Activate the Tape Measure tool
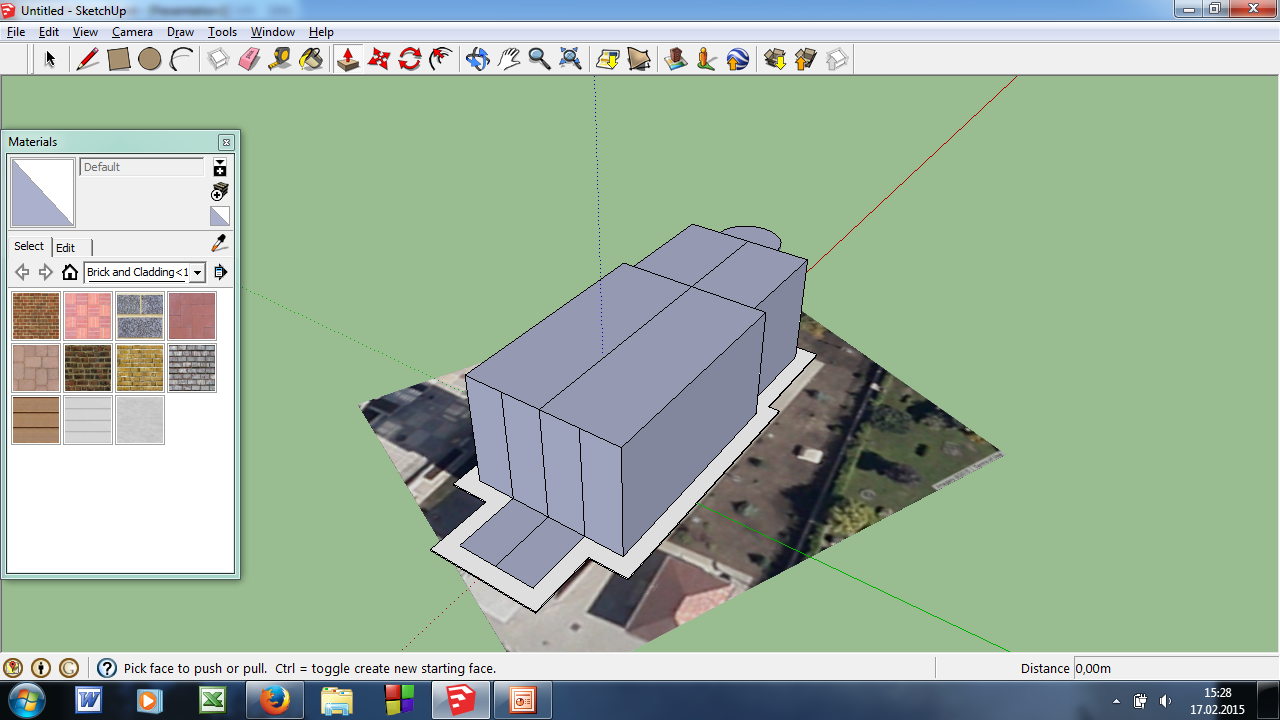 click(280, 59)
